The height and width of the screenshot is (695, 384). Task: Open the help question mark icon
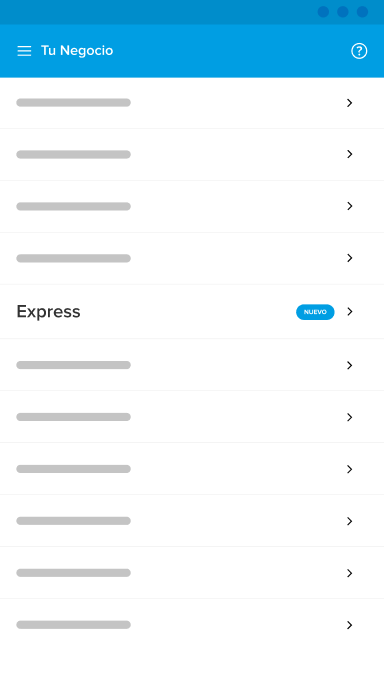[x=359, y=51]
